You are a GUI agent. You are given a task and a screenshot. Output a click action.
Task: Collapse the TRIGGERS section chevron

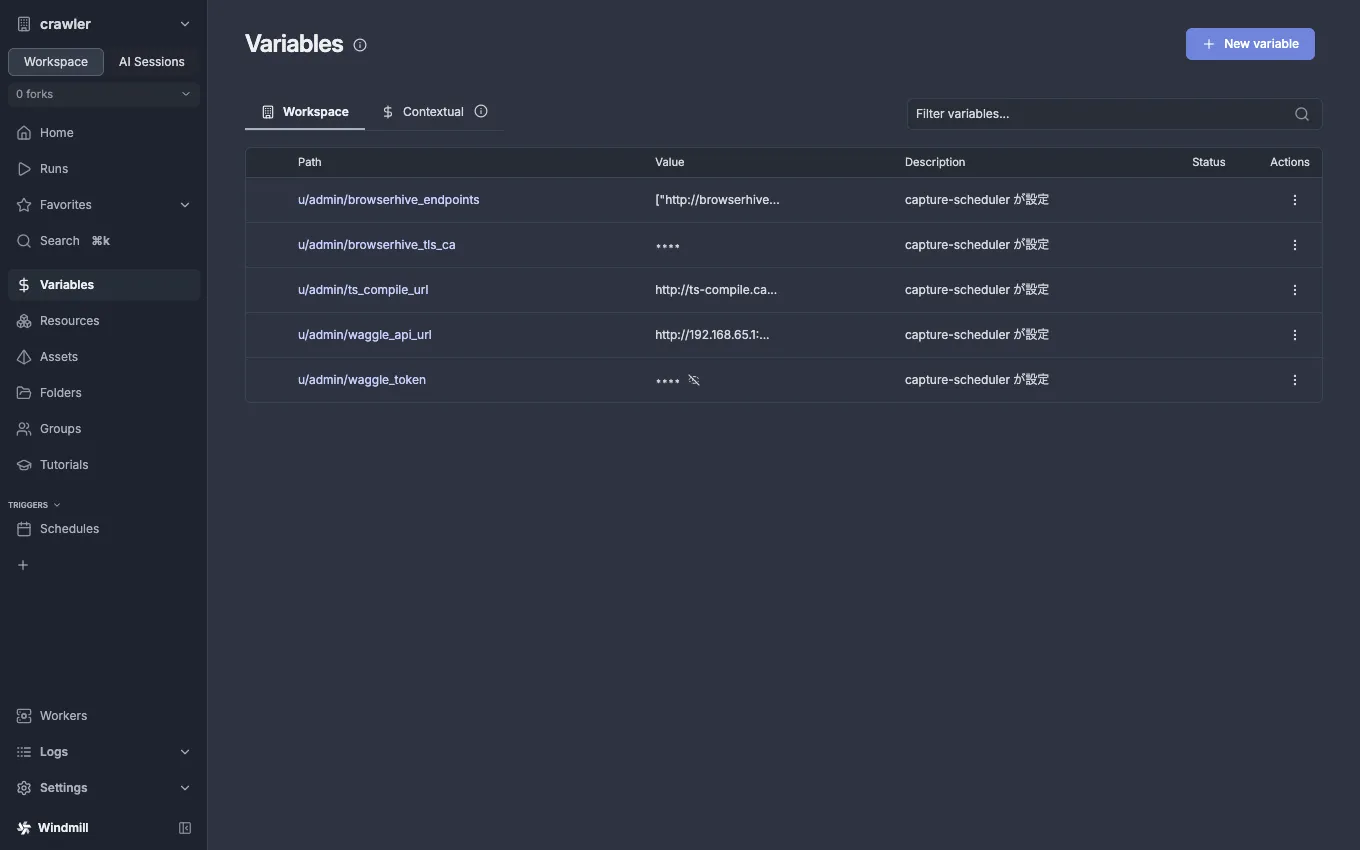[57, 505]
